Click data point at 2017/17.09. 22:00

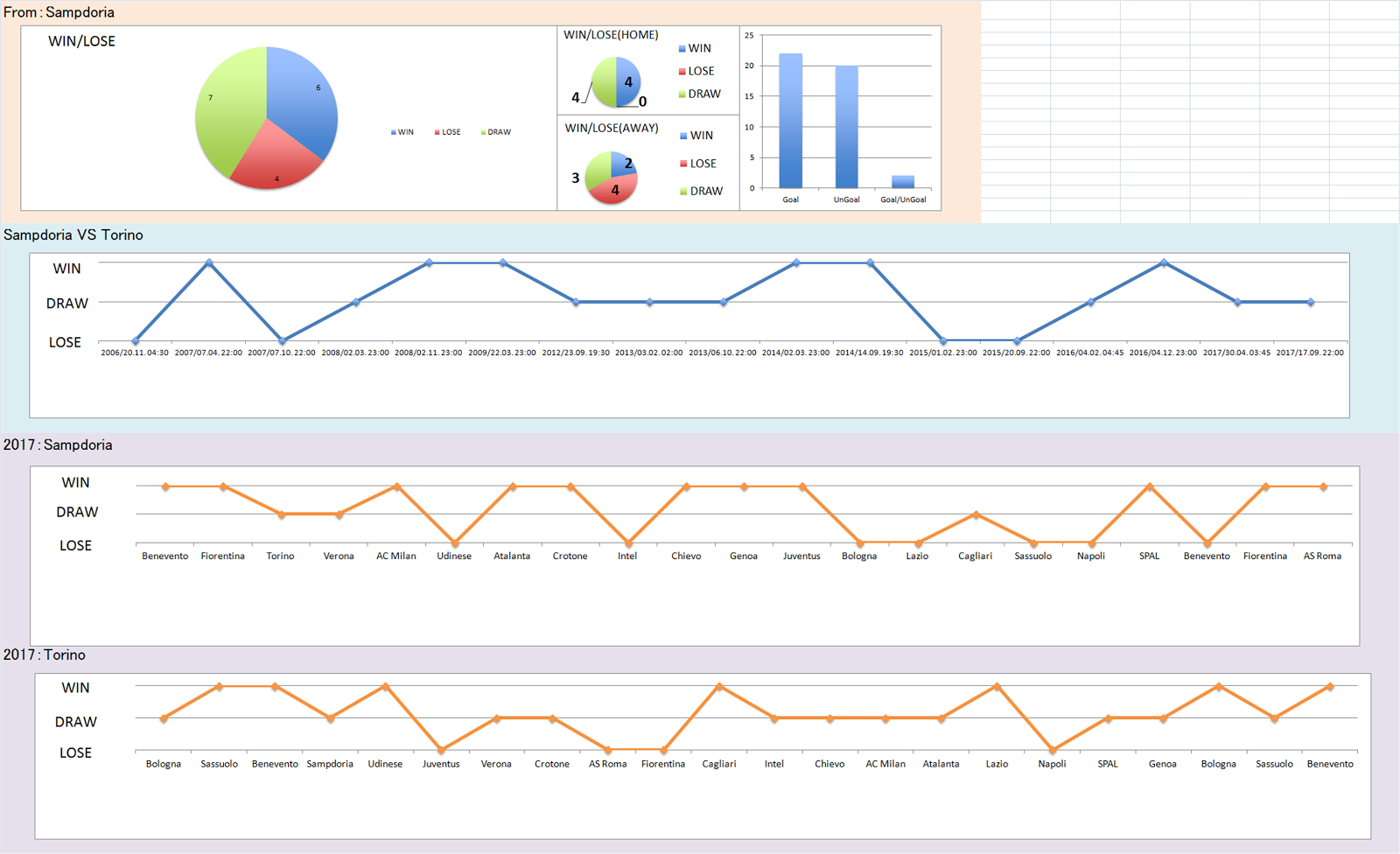[x=1311, y=302]
